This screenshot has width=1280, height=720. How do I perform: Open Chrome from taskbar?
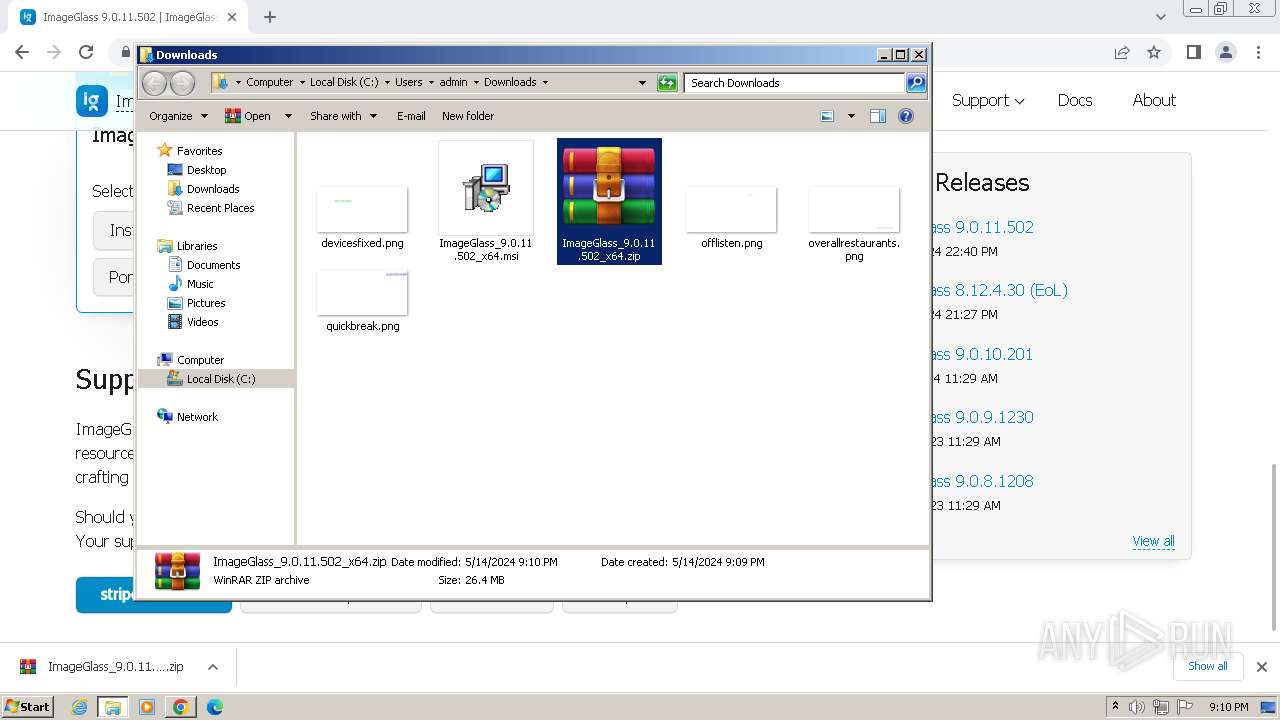point(181,707)
